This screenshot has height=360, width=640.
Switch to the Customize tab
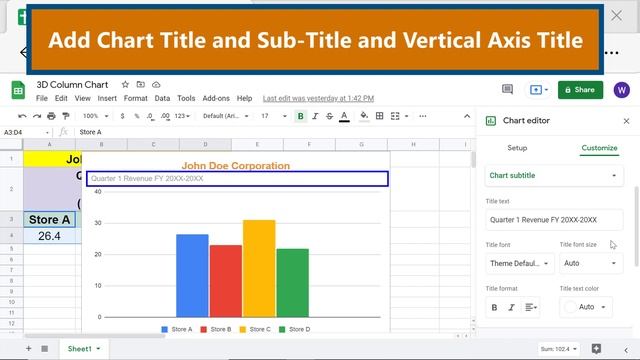[599, 148]
